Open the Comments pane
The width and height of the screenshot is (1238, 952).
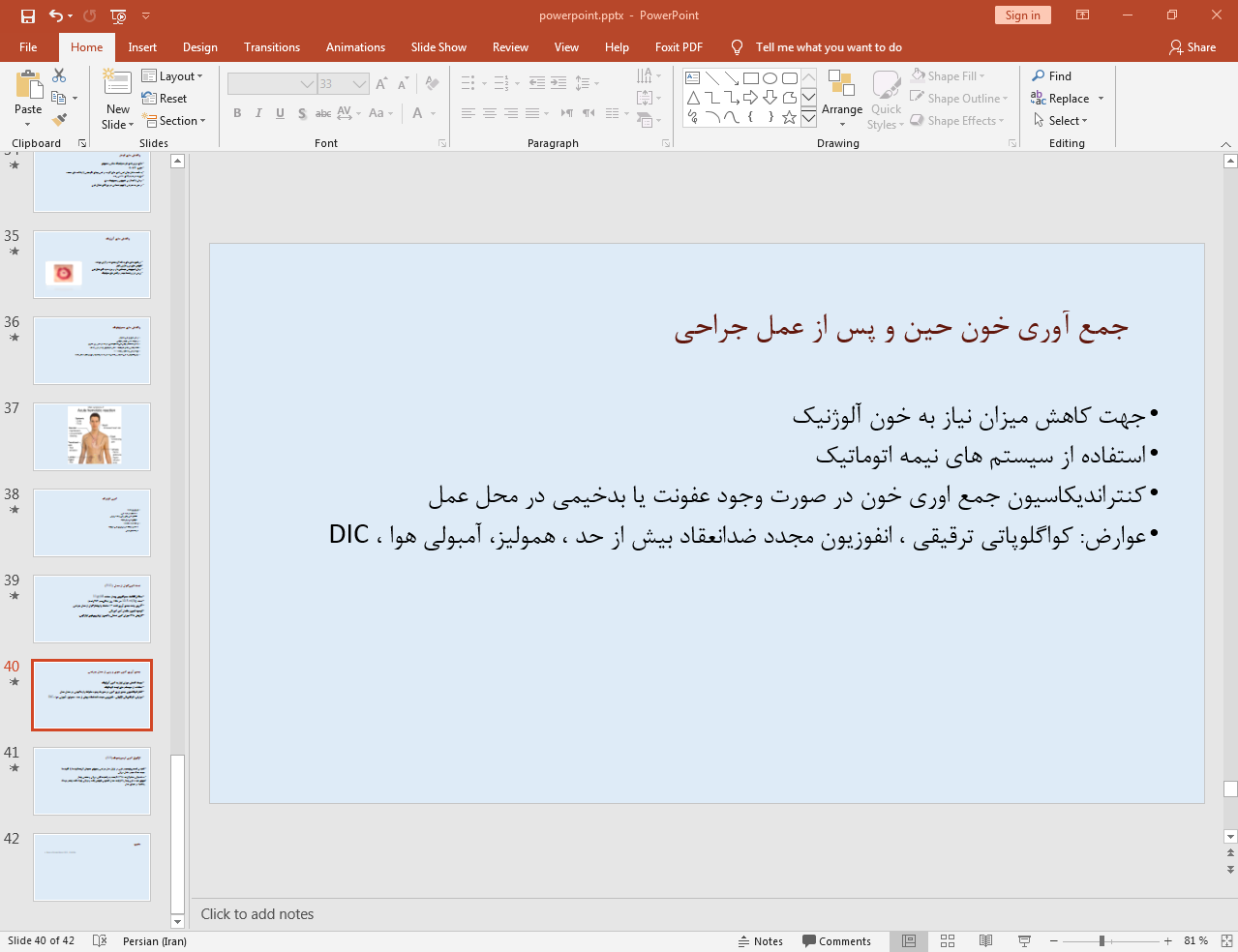(837, 941)
